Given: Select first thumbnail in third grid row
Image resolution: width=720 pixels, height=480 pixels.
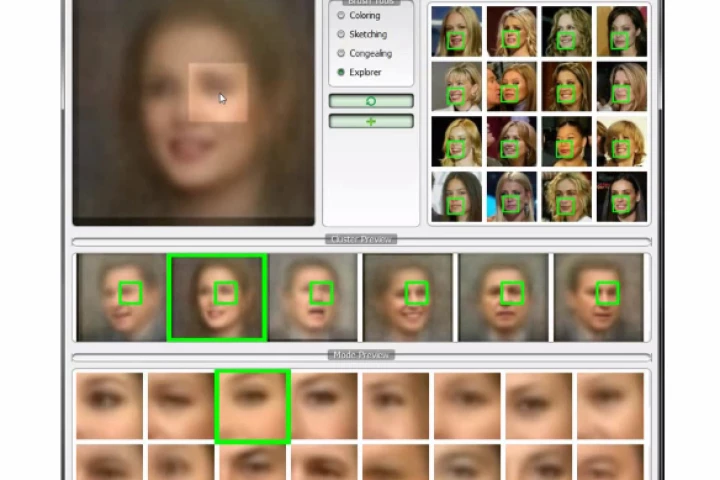Looking at the screenshot, I should (456, 141).
